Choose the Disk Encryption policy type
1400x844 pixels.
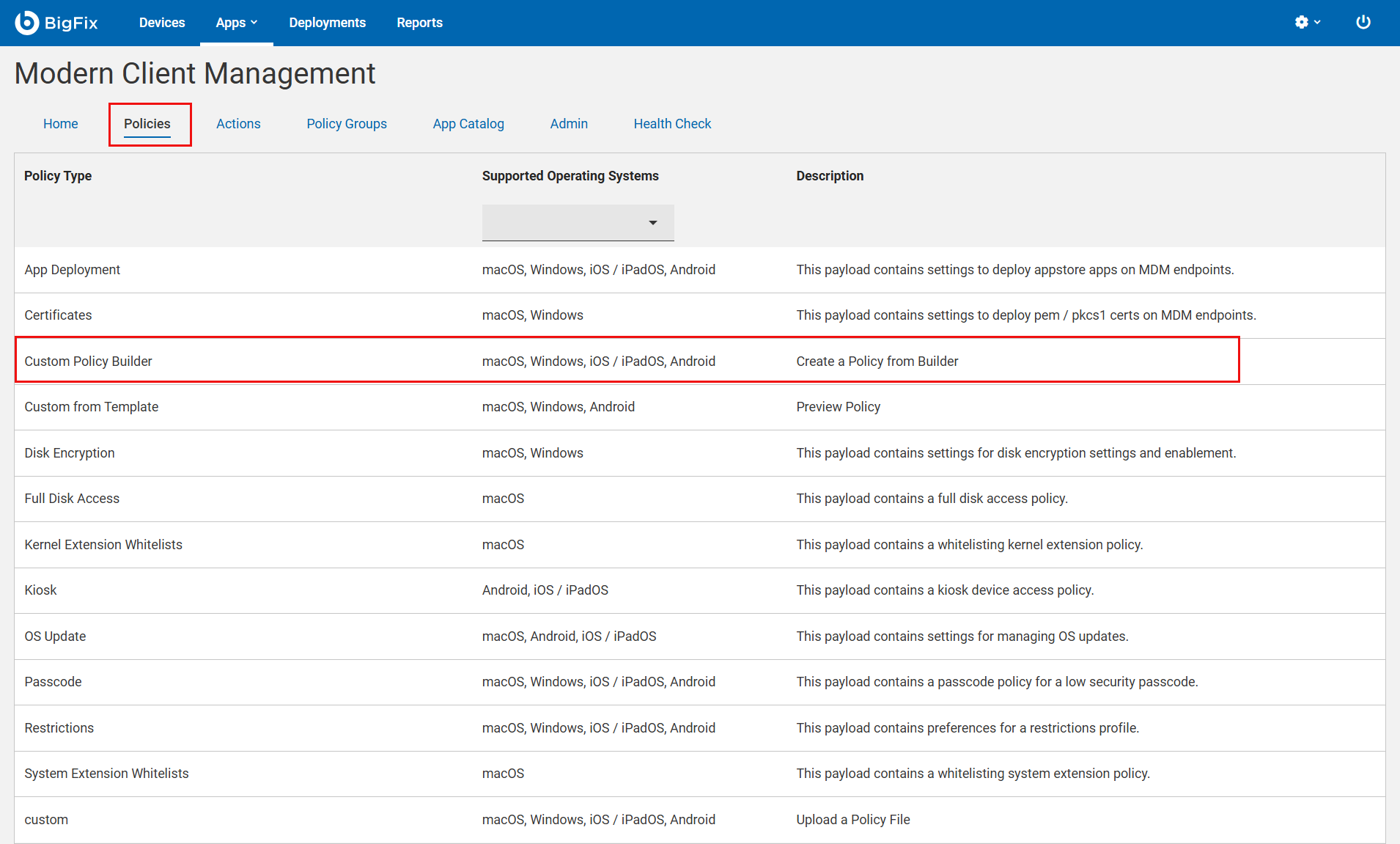point(70,453)
